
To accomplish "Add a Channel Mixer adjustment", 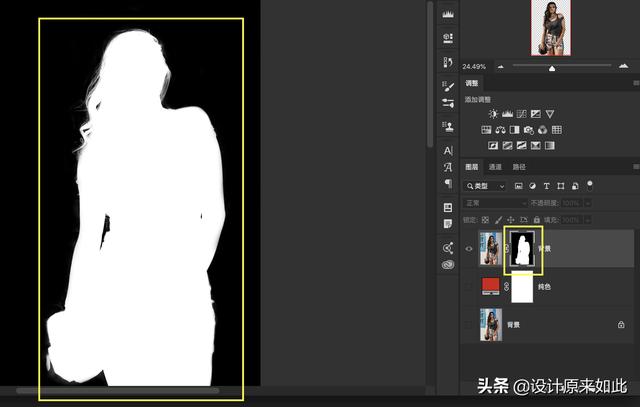I will 542,130.
